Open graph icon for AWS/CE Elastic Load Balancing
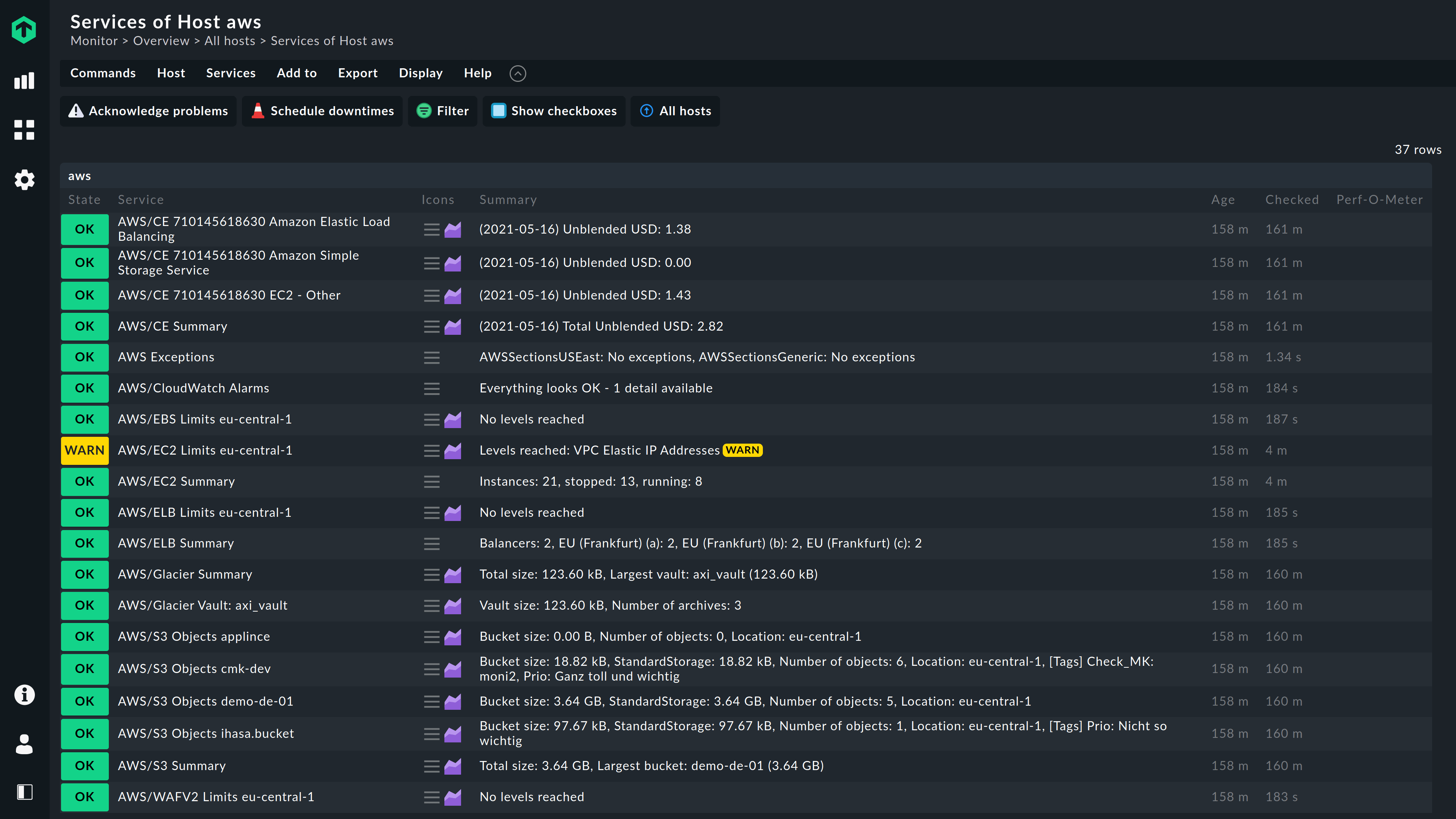 pyautogui.click(x=453, y=229)
